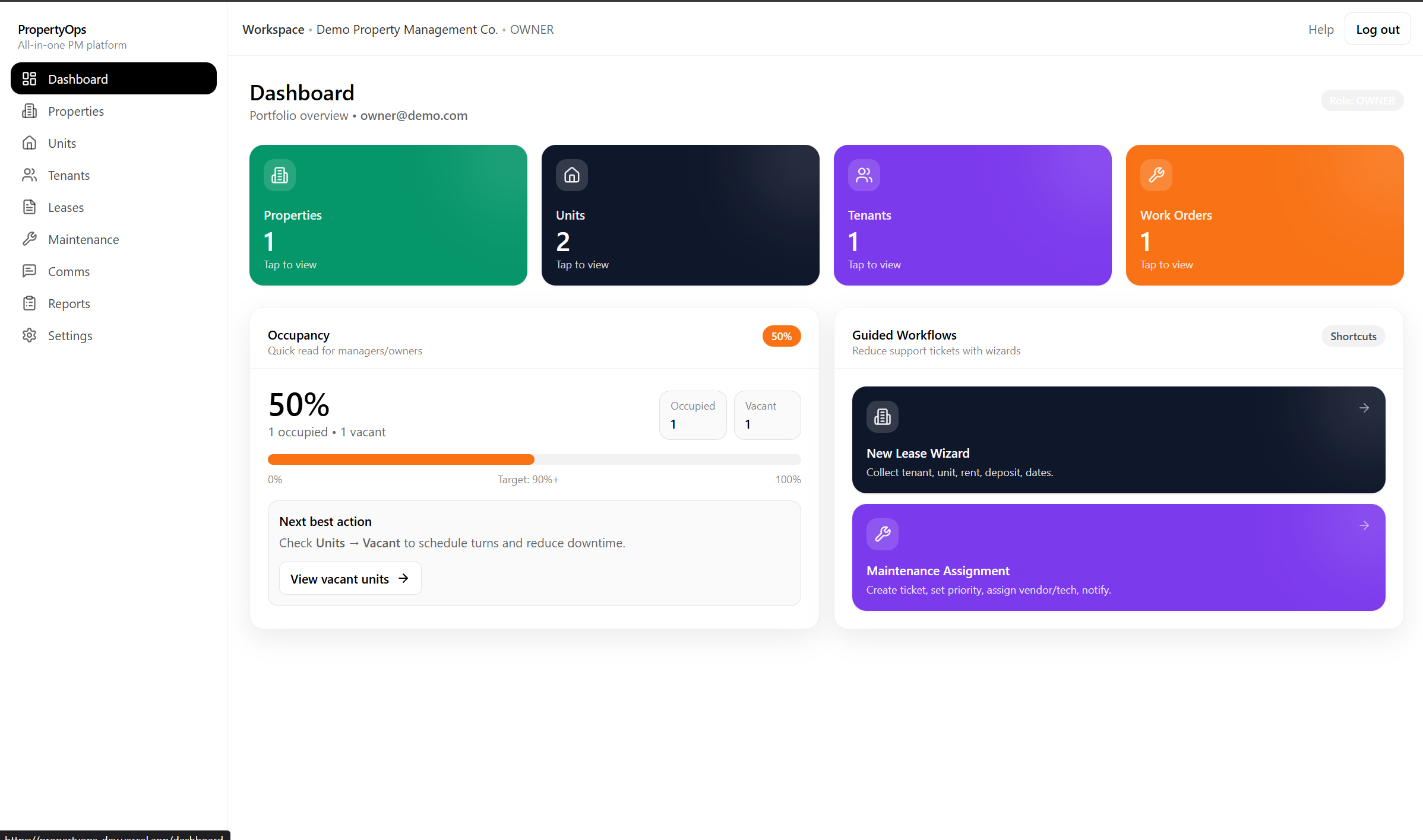Click the Shortcuts badge in Guided Workflows
The height and width of the screenshot is (840, 1423).
[x=1352, y=336]
